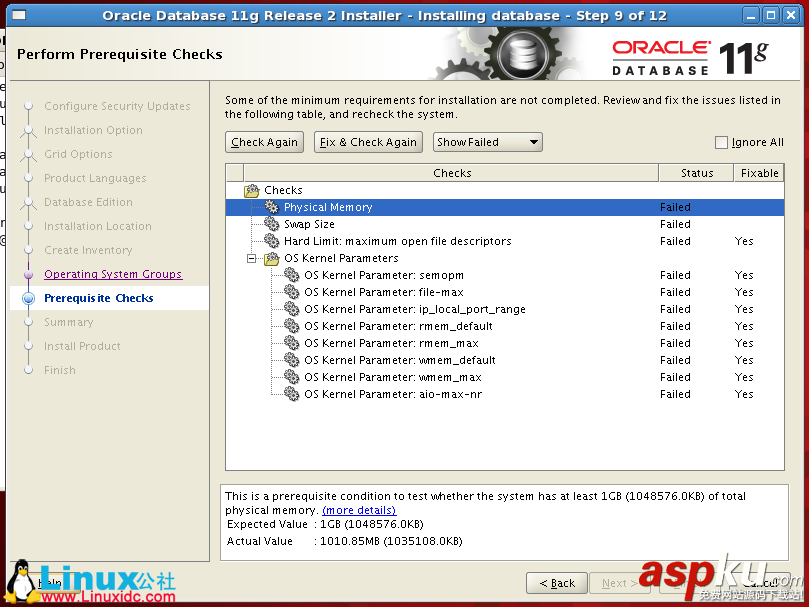Click the Fixable column header
This screenshot has width=809, height=607.
759,173
